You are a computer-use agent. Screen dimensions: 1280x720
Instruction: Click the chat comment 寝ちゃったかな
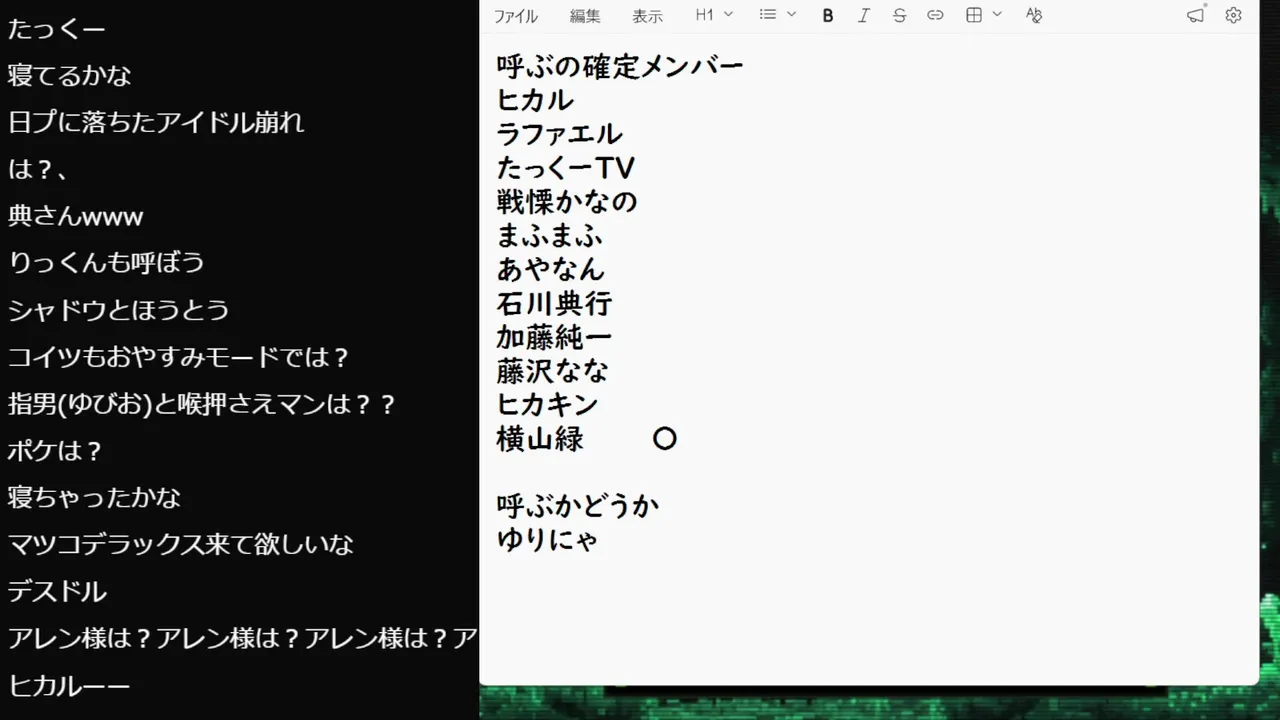(x=94, y=497)
